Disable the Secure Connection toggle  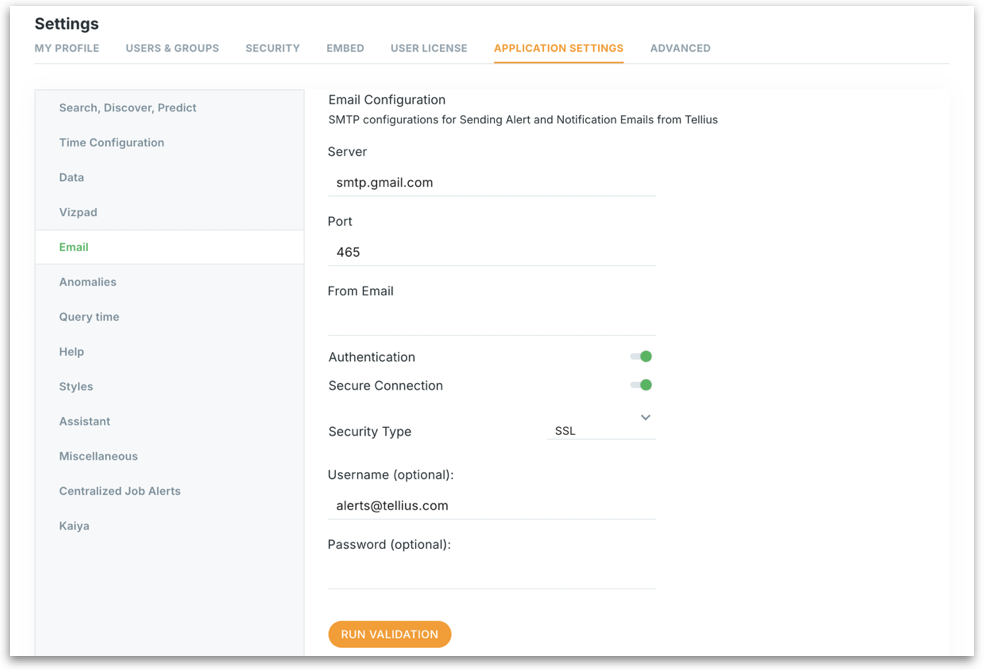coord(640,385)
